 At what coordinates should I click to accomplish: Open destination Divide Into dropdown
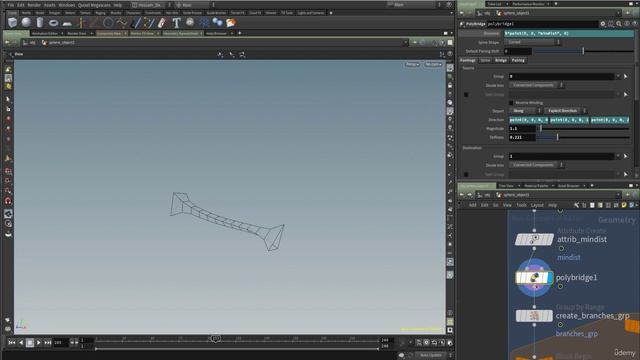(536, 165)
